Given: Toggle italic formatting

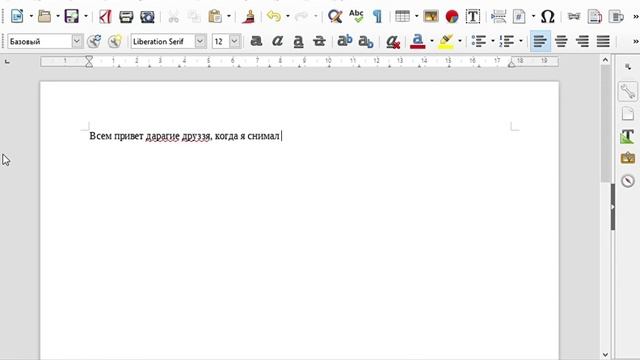Looking at the screenshot, I should click(277, 41).
